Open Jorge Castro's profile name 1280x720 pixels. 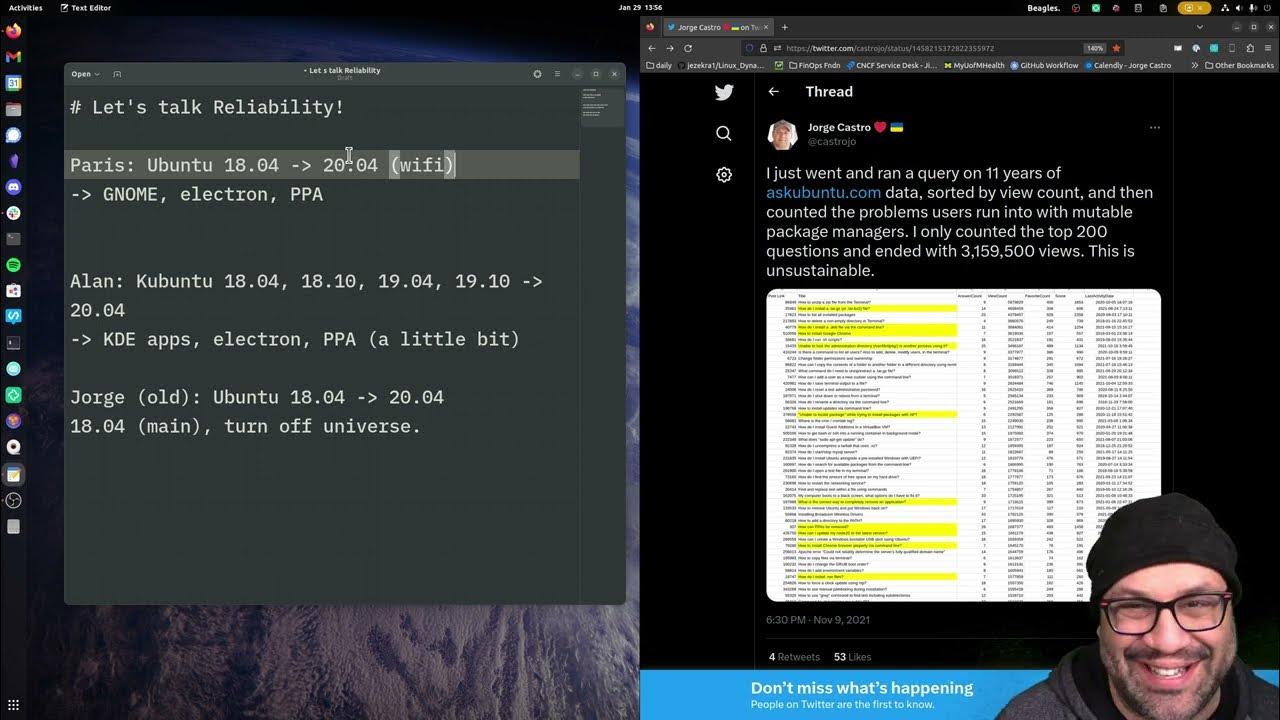pos(839,127)
